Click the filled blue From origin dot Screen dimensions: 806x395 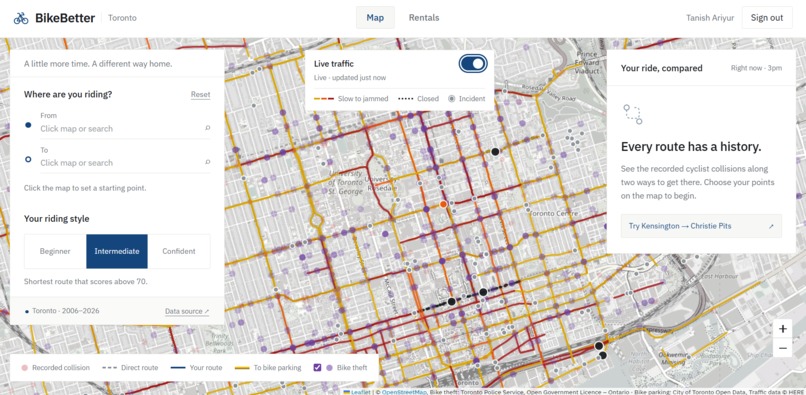coord(28,125)
